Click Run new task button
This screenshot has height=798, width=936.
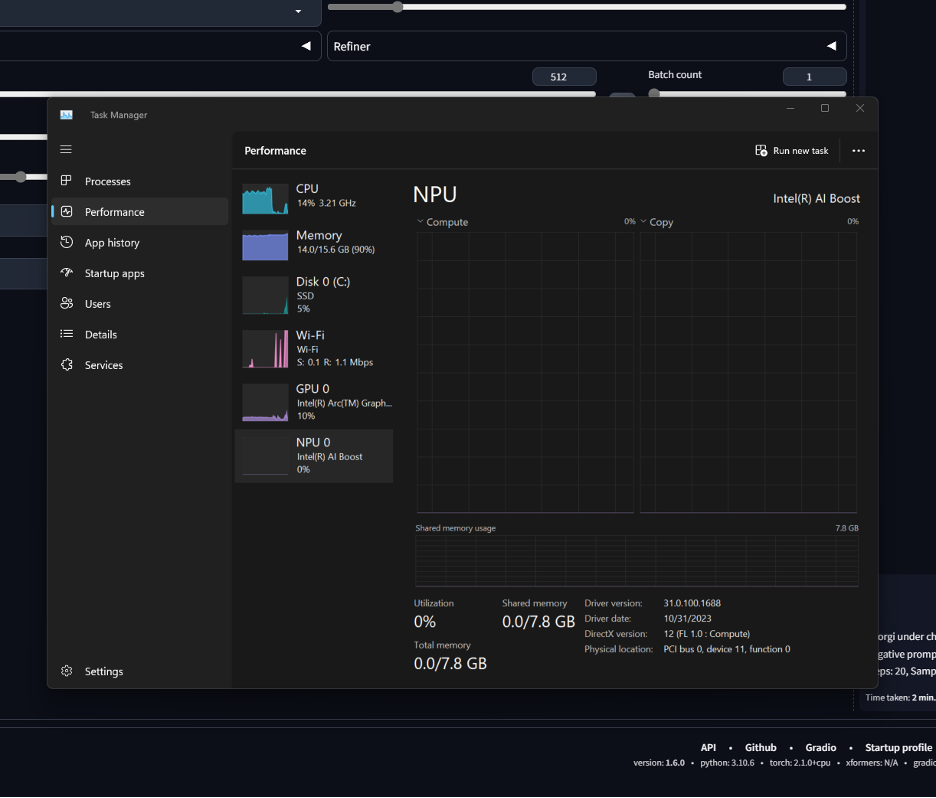[x=791, y=151]
